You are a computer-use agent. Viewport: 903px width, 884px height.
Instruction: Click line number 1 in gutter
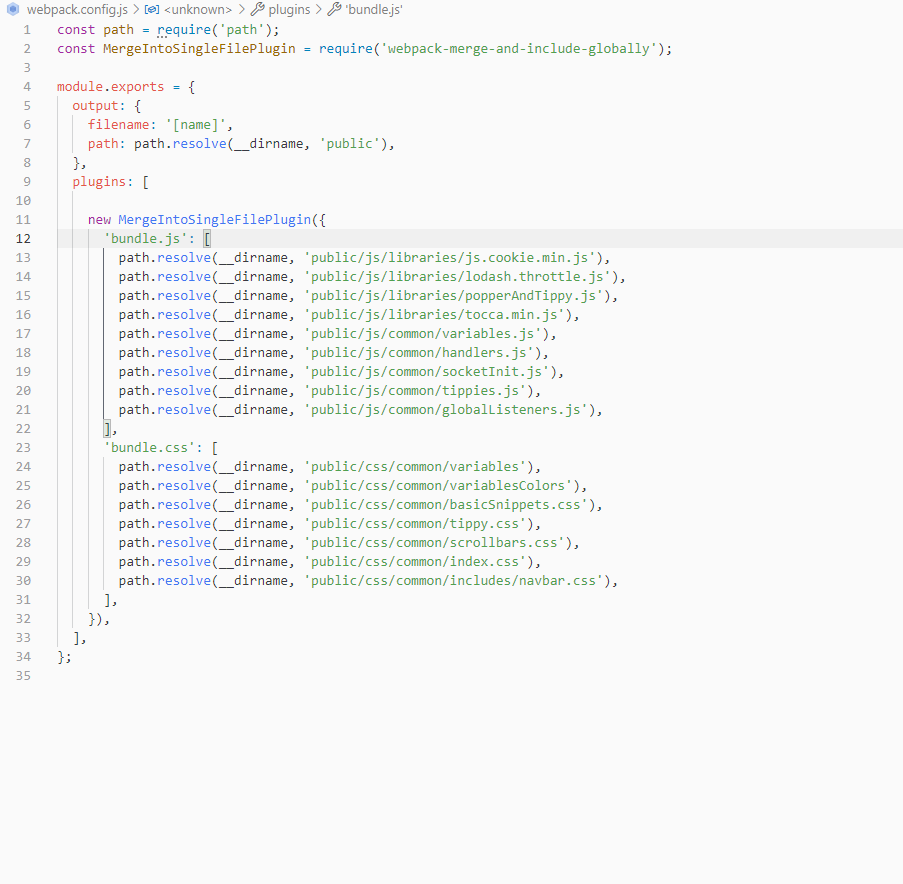click(x=27, y=30)
